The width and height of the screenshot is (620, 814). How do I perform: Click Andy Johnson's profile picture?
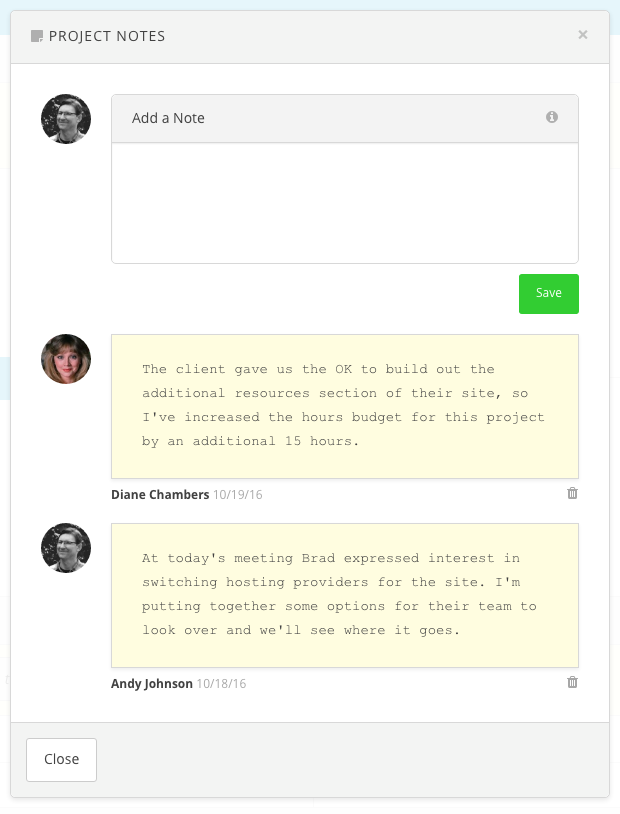point(65,548)
